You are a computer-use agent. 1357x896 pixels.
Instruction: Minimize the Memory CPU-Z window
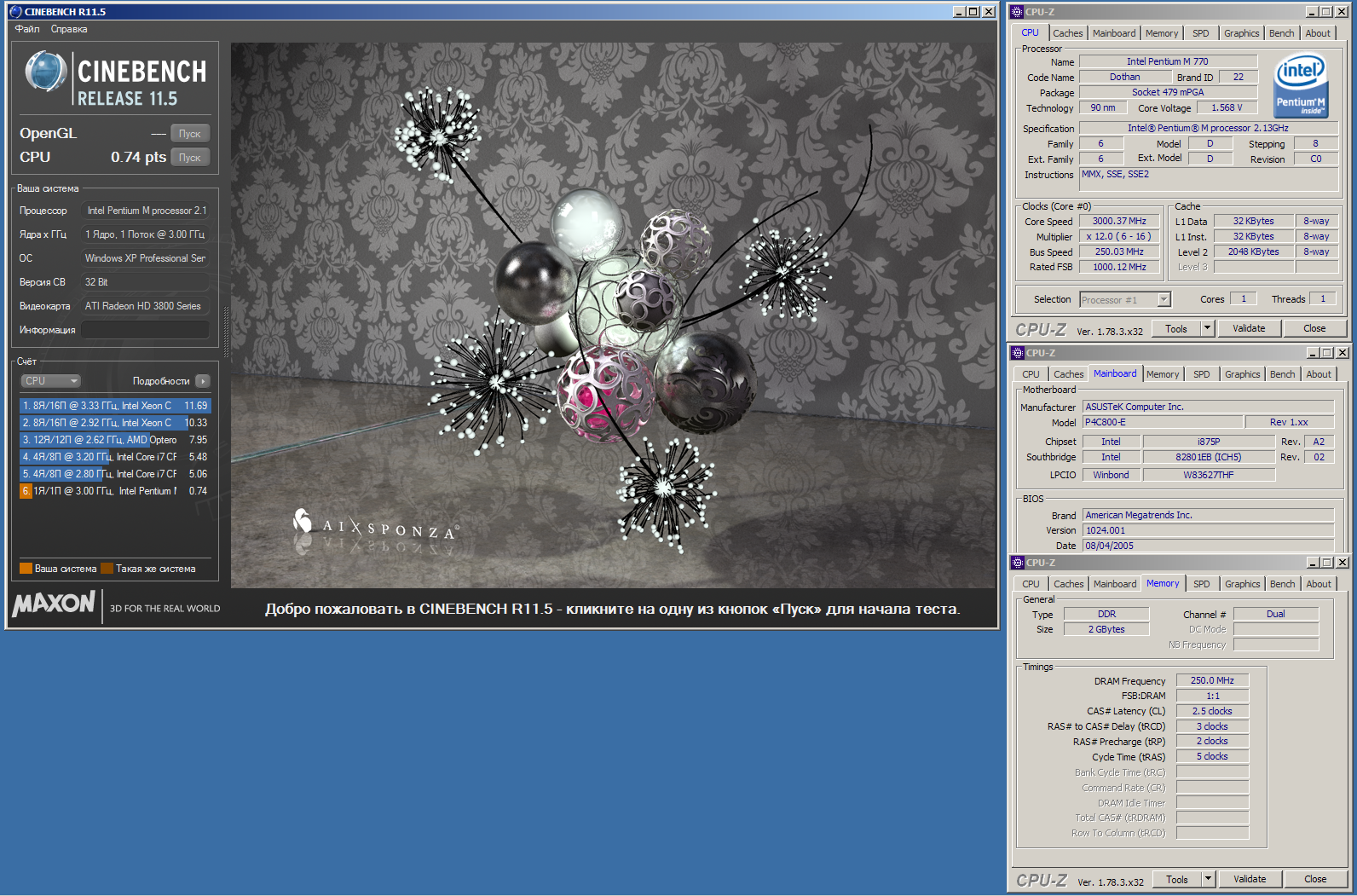(x=1313, y=563)
